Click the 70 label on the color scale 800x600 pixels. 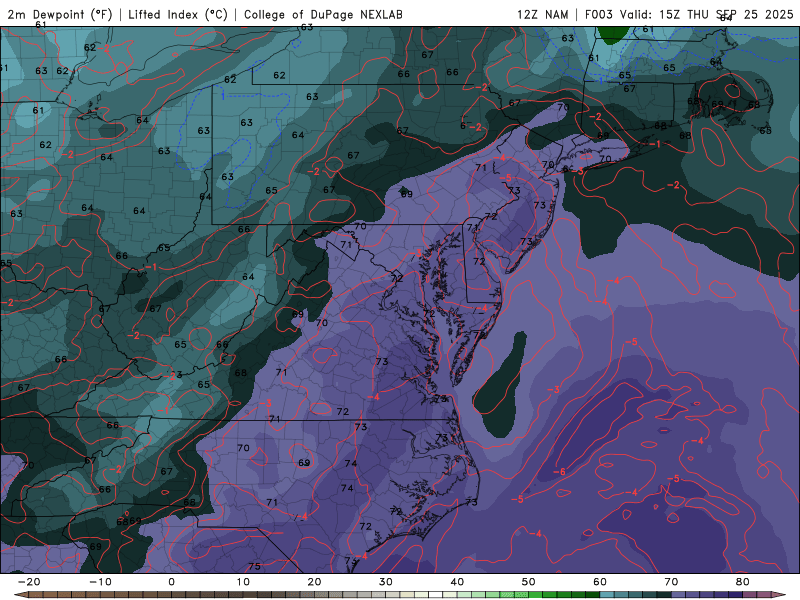click(671, 582)
